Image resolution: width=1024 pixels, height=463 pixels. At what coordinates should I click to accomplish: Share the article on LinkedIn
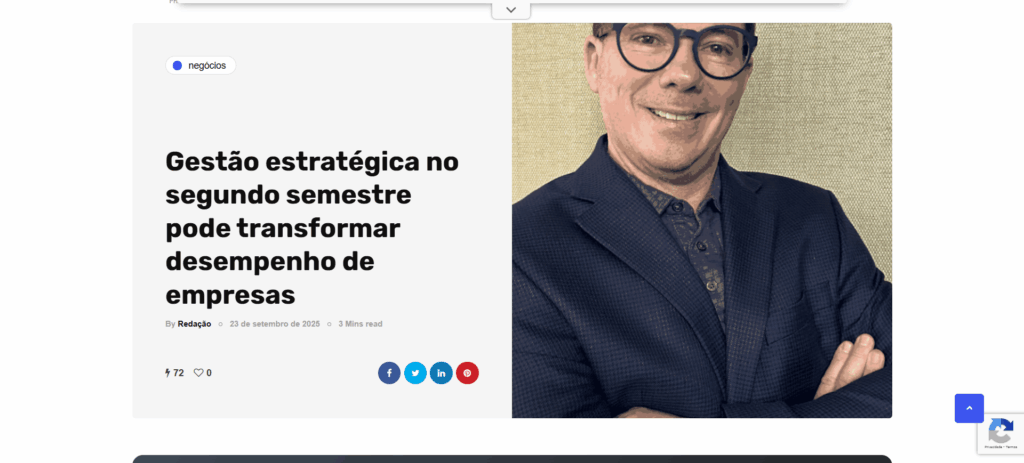(x=441, y=373)
